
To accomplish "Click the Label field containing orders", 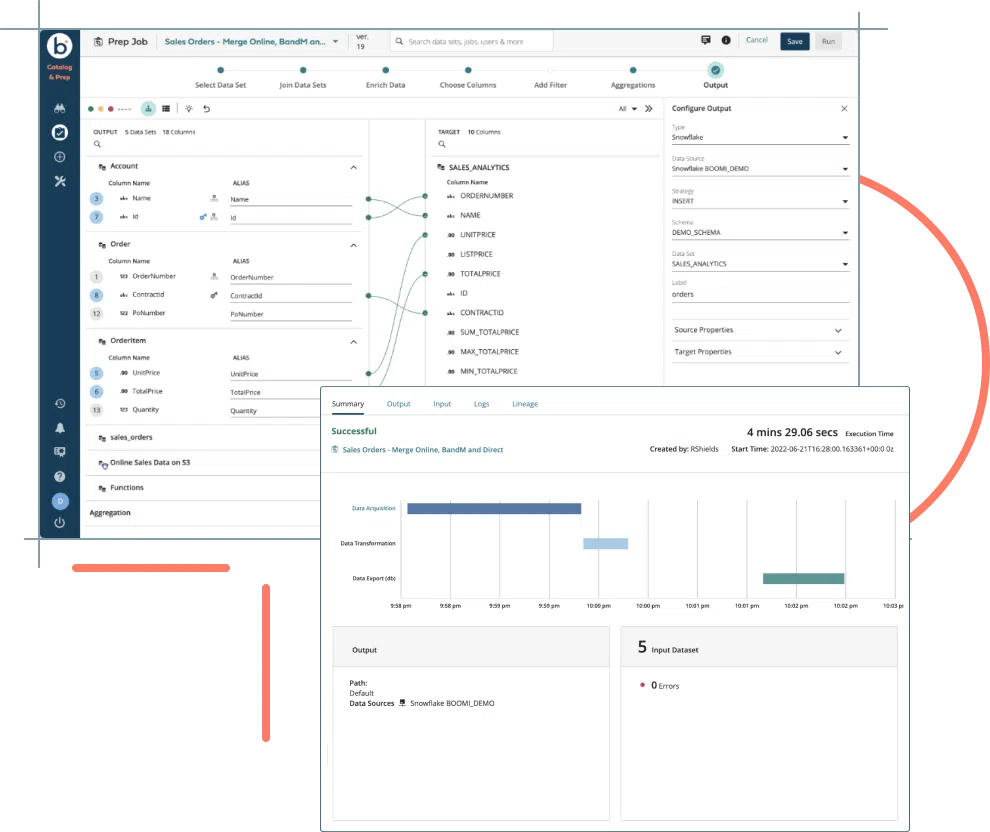I will pos(760,295).
